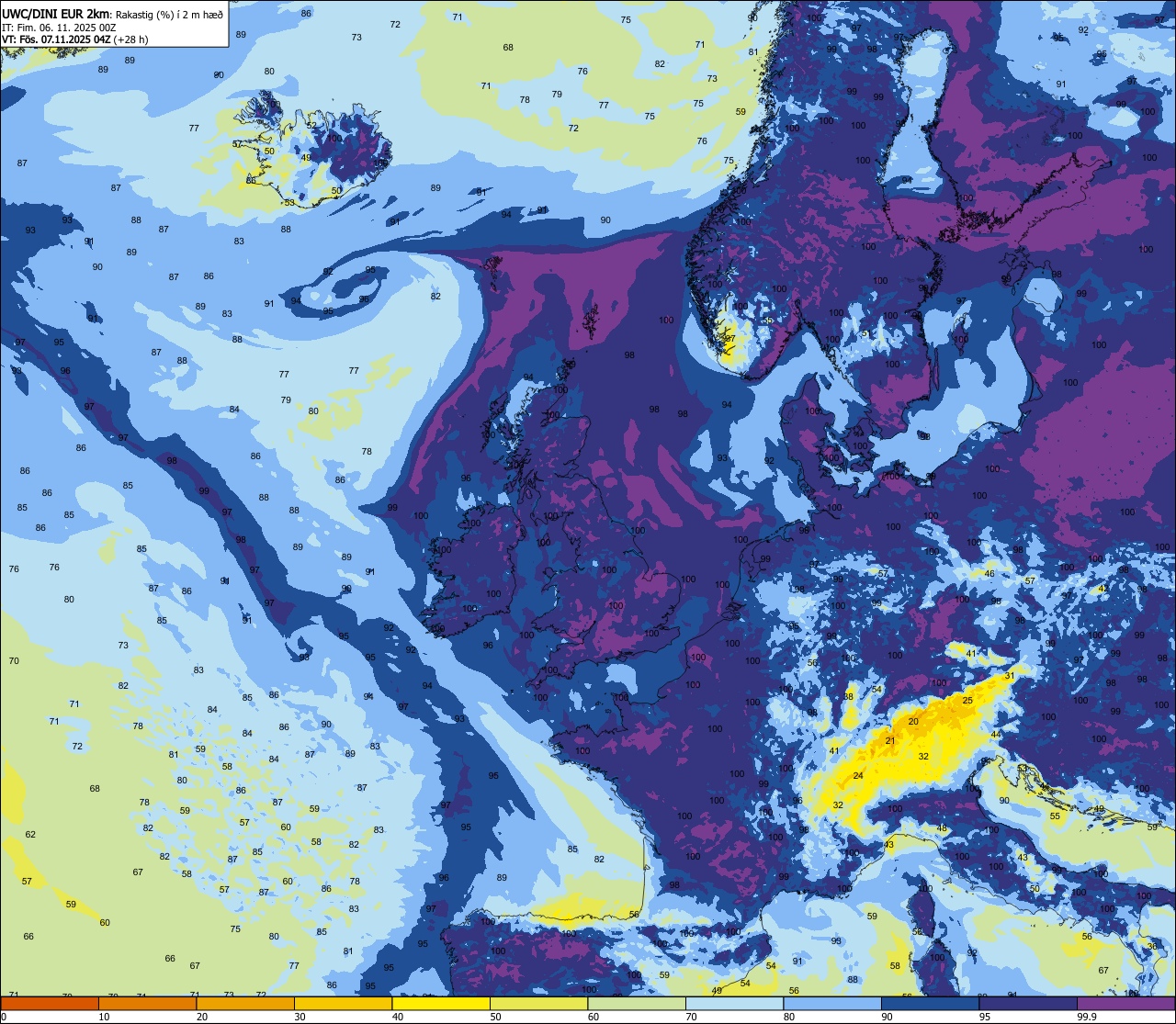Pick the 30–40 gold legend swatch
Screen dimensions: 1176x1024
pyautogui.click(x=343, y=1003)
